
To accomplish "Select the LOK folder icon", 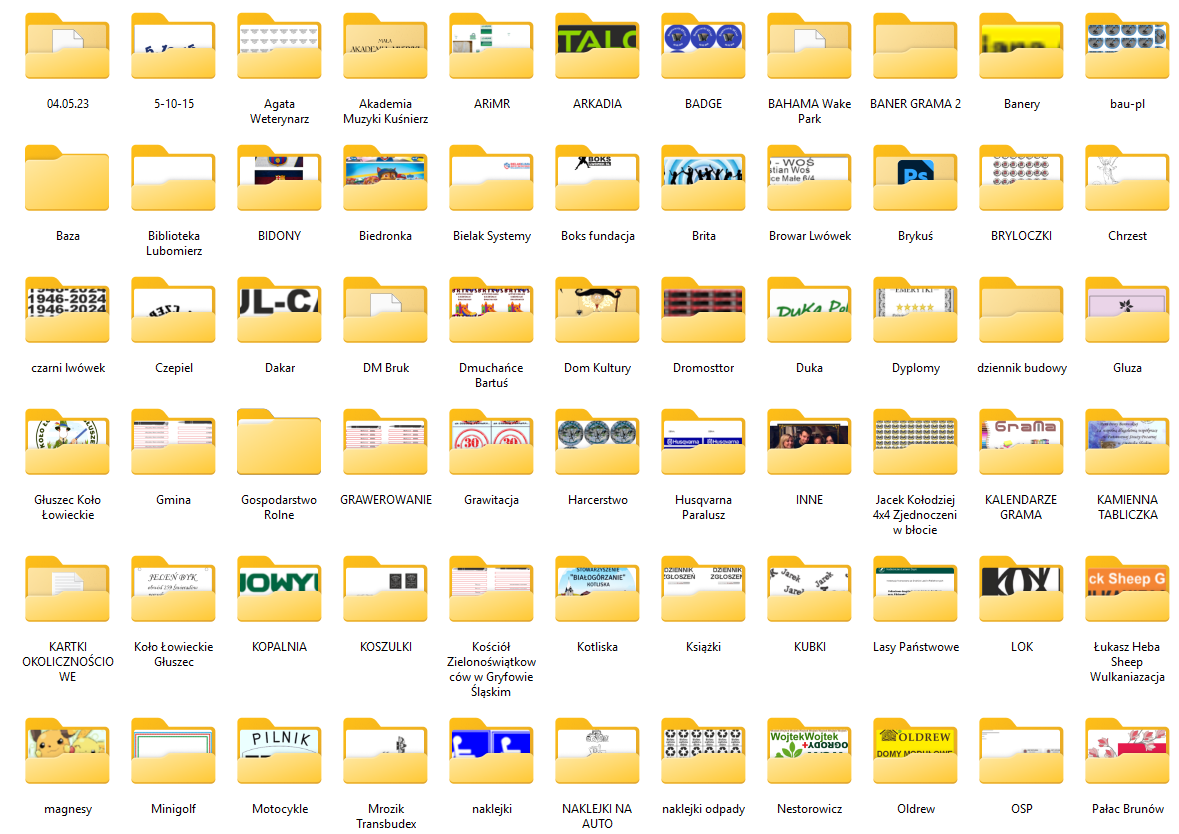I will [1021, 589].
